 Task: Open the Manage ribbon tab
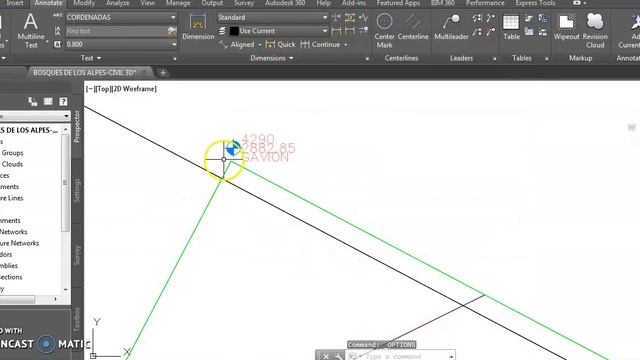tap(178, 3)
